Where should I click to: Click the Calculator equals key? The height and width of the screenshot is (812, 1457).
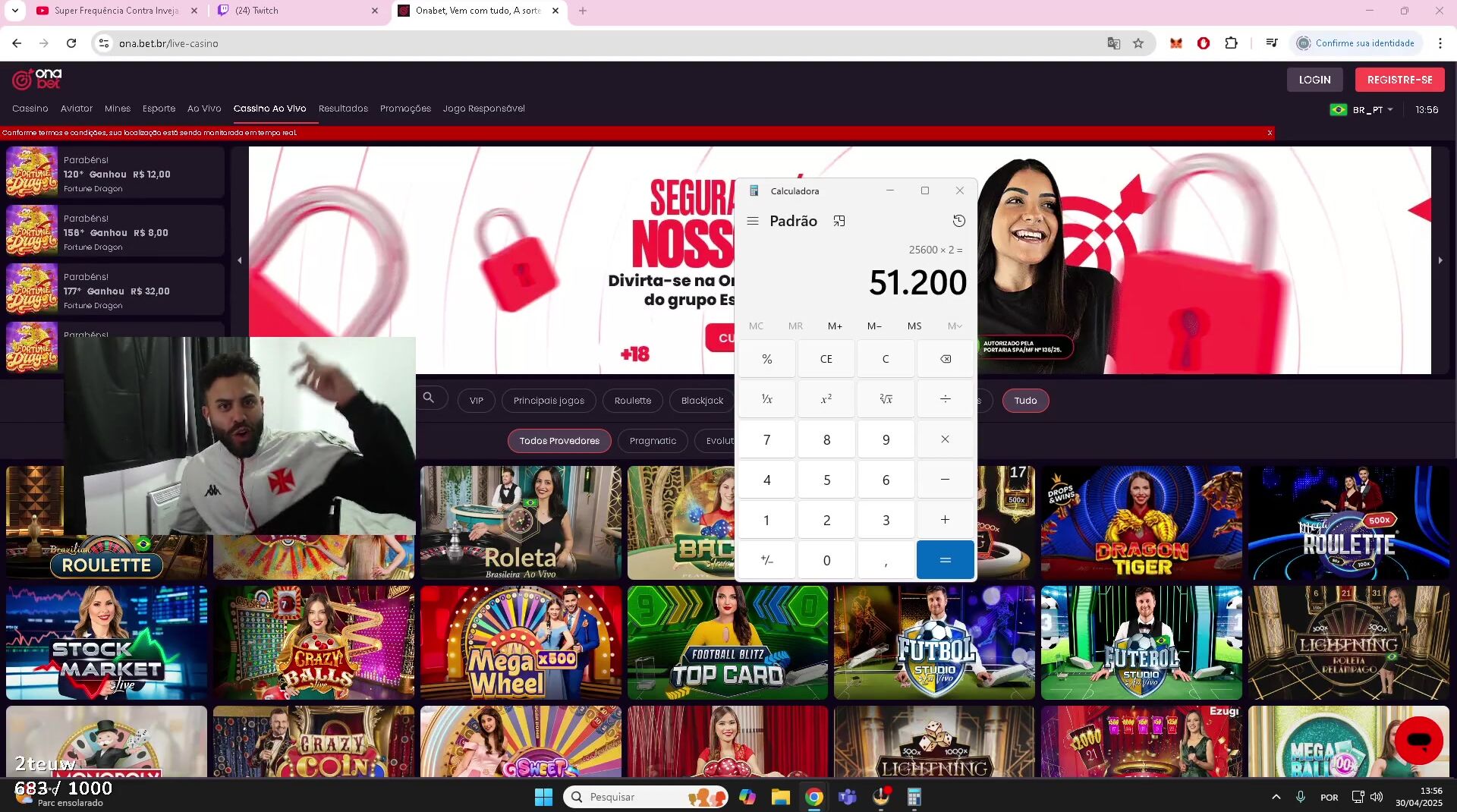945,560
